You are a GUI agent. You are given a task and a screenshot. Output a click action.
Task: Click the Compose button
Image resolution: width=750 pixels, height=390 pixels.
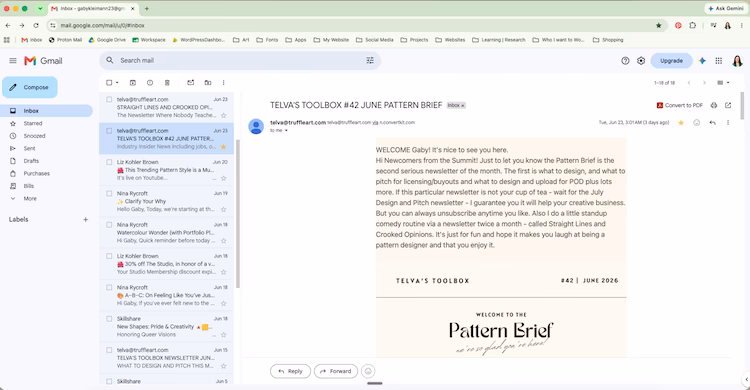coord(30,87)
